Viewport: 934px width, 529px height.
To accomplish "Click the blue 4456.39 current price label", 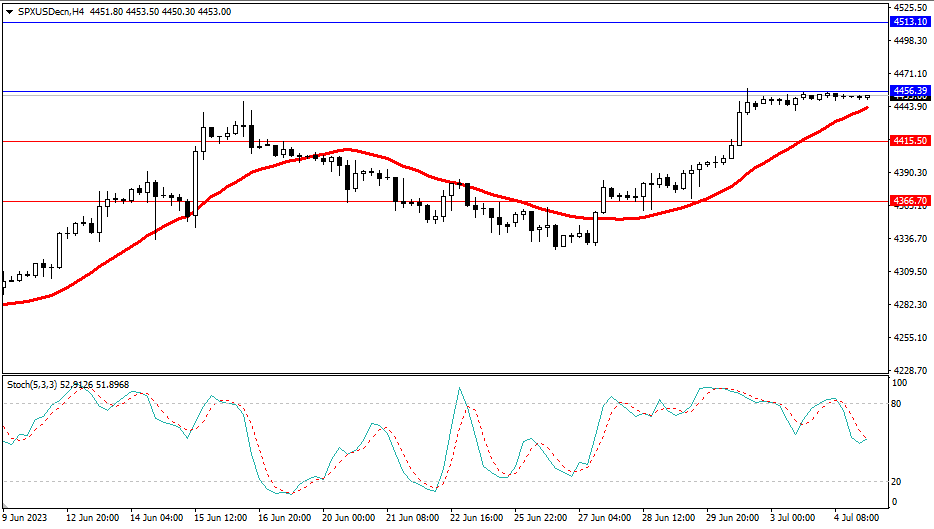I will tap(910, 90).
